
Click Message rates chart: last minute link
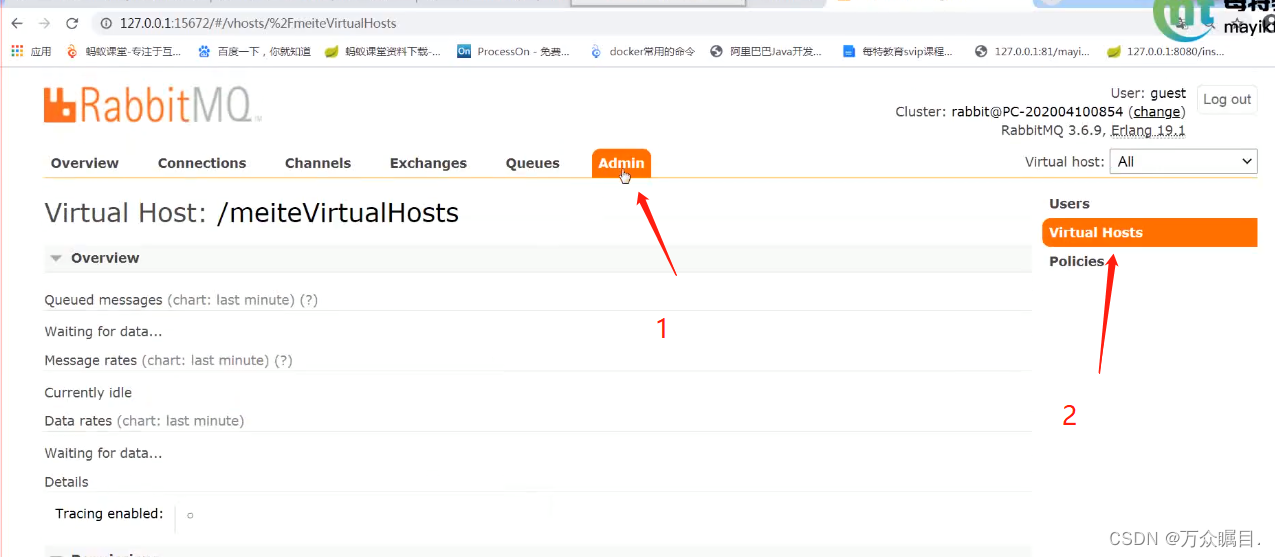tap(206, 360)
